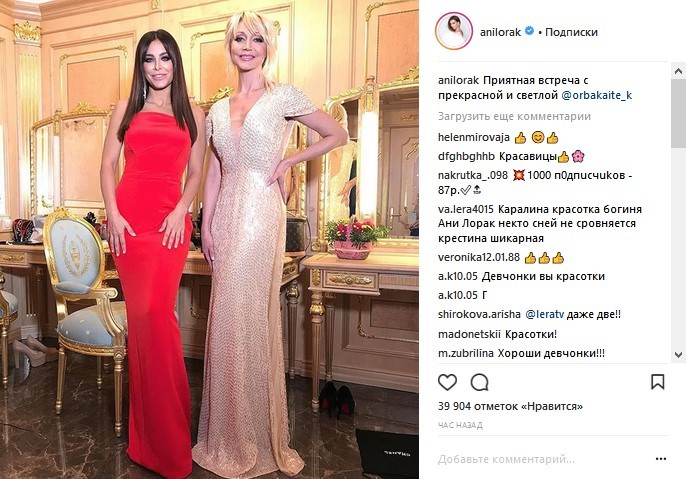
Task: Click the photo of two women
Action: click(x=210, y=239)
